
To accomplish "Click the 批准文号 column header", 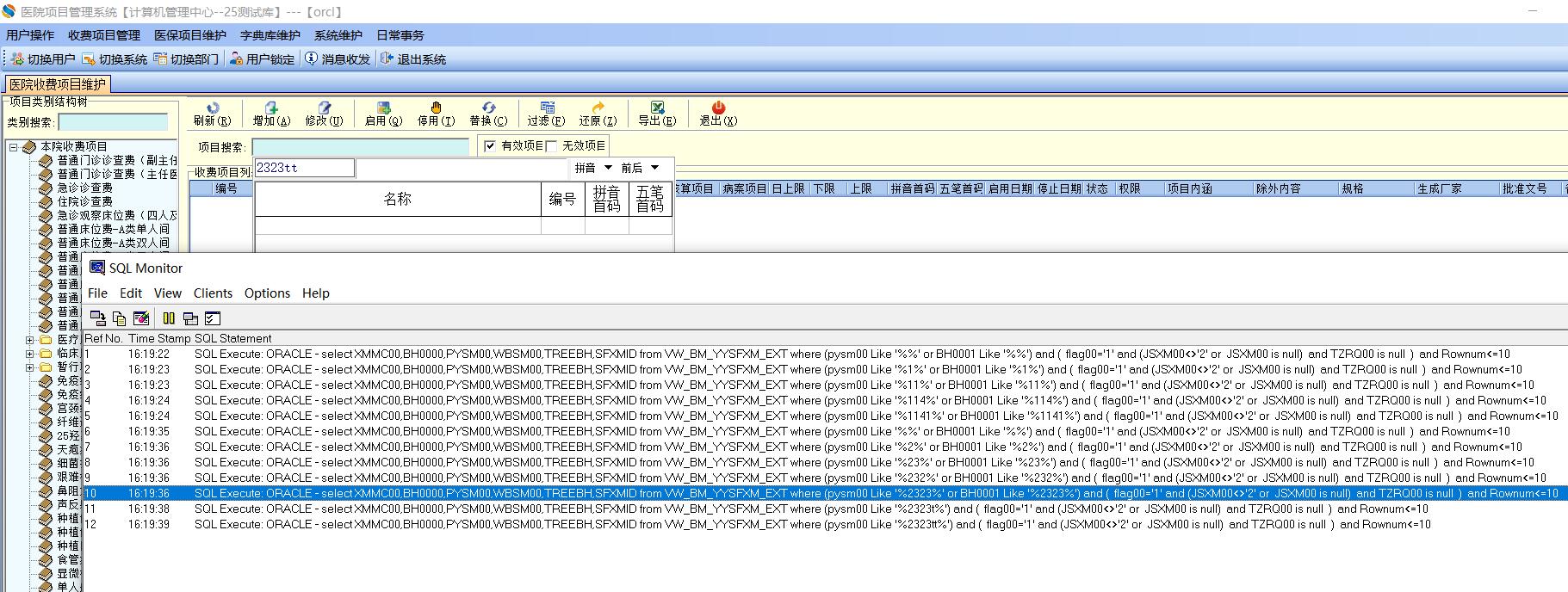I will pyautogui.click(x=1529, y=188).
